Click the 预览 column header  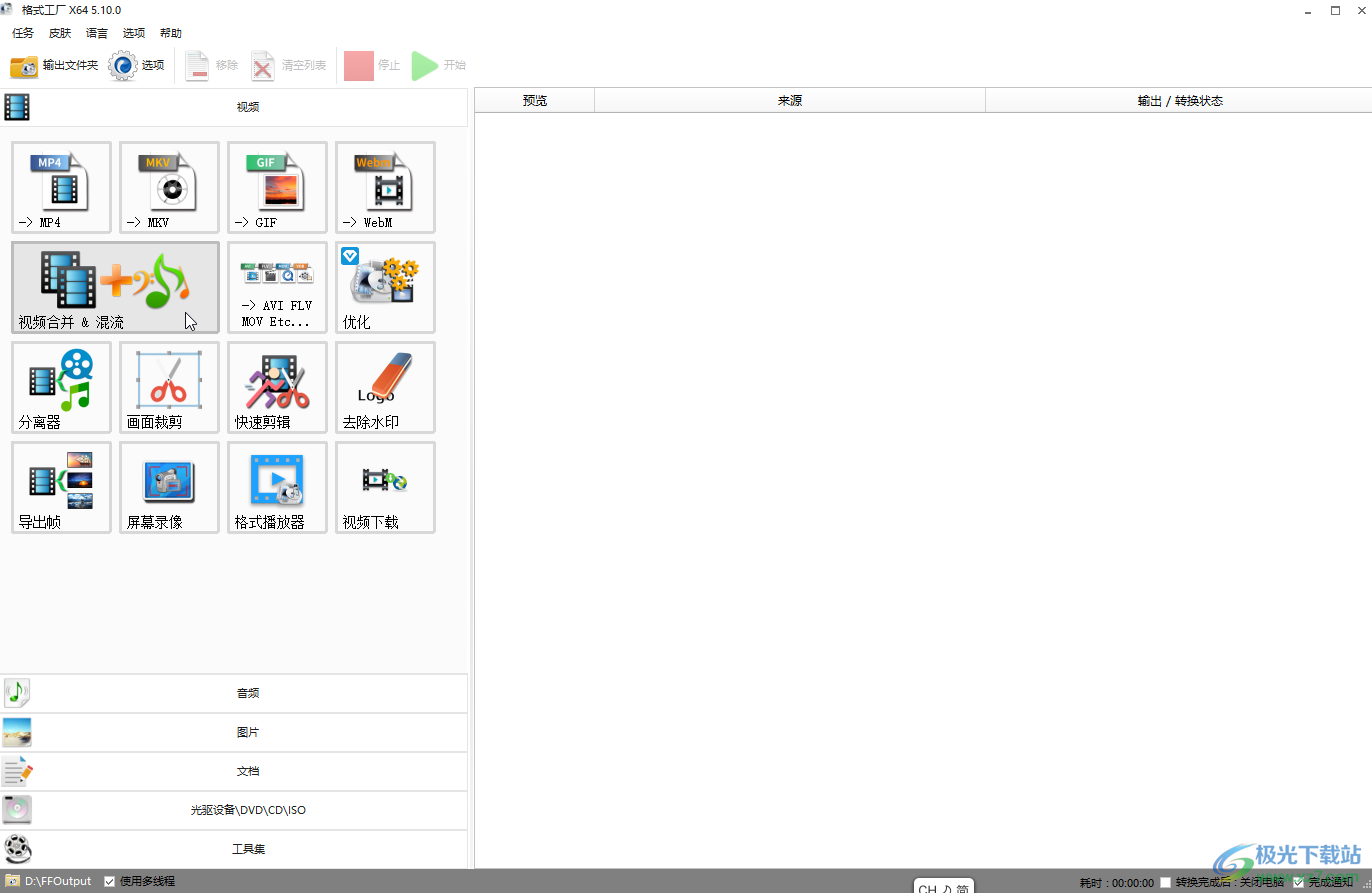(x=535, y=101)
